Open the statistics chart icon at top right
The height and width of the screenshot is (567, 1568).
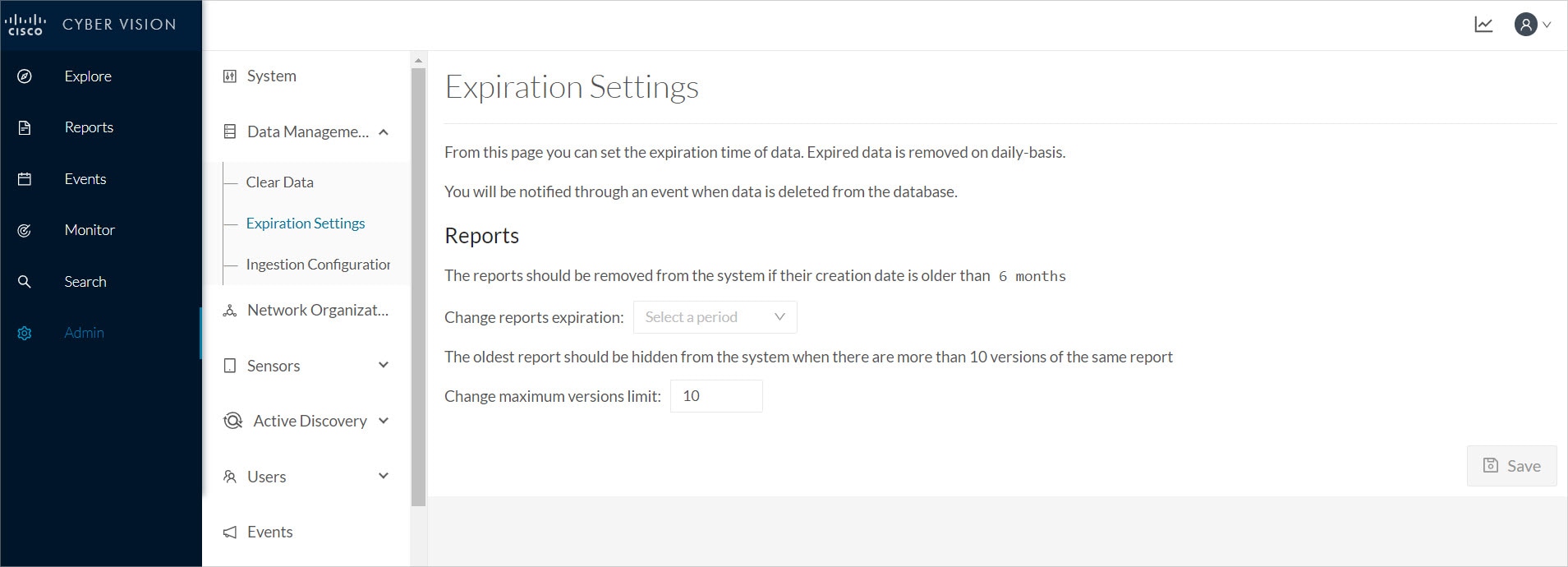[1483, 24]
